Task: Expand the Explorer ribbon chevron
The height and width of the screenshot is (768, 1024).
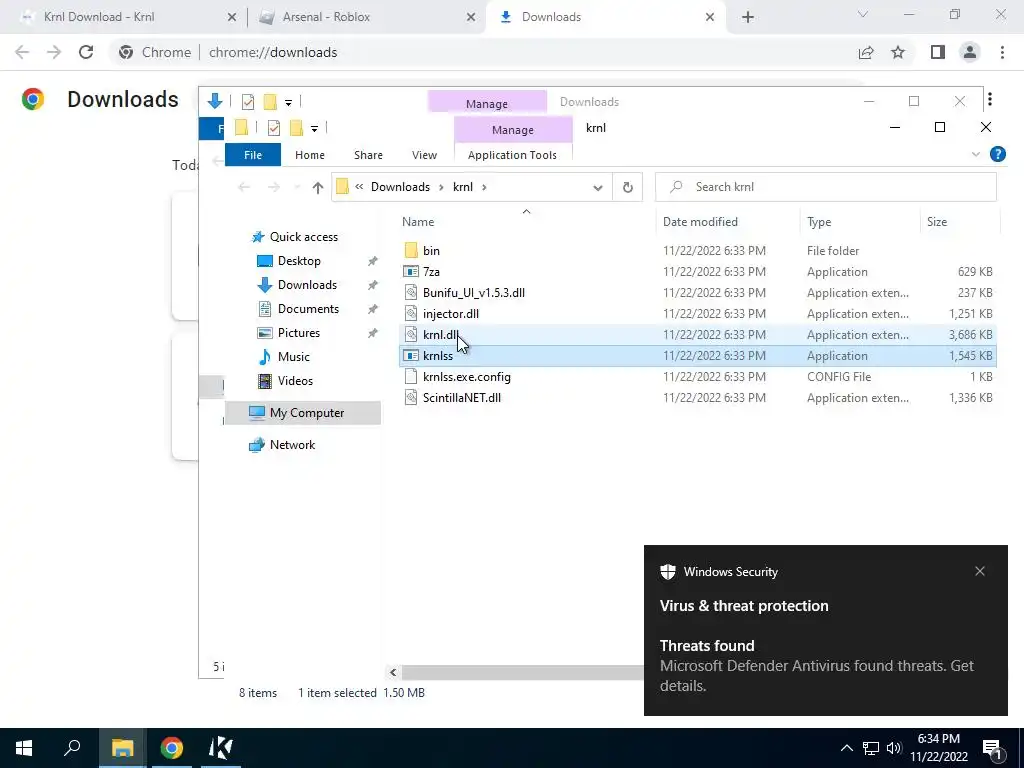Action: tap(976, 155)
